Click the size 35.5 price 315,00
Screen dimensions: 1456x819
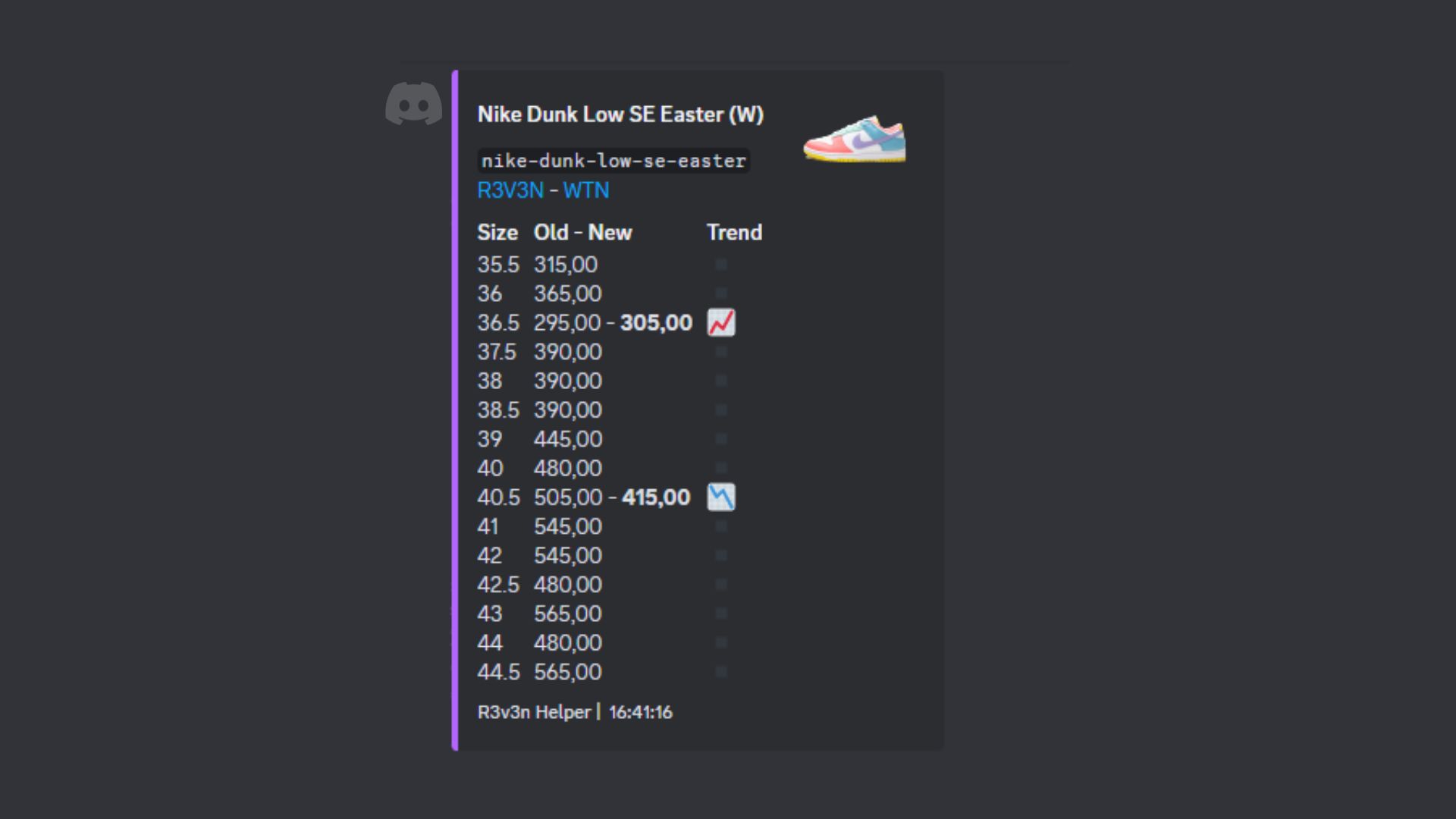click(x=566, y=265)
